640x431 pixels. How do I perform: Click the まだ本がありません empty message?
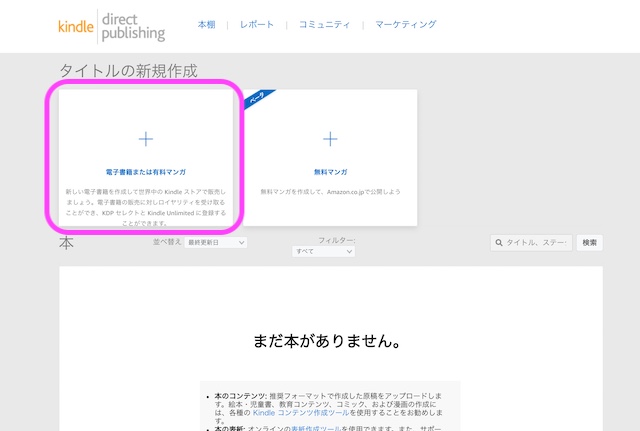(x=327, y=342)
